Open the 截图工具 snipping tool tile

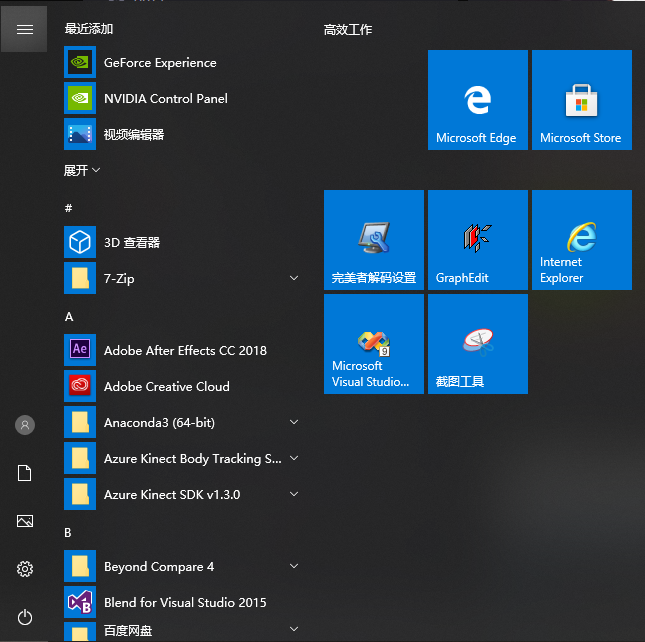[478, 344]
